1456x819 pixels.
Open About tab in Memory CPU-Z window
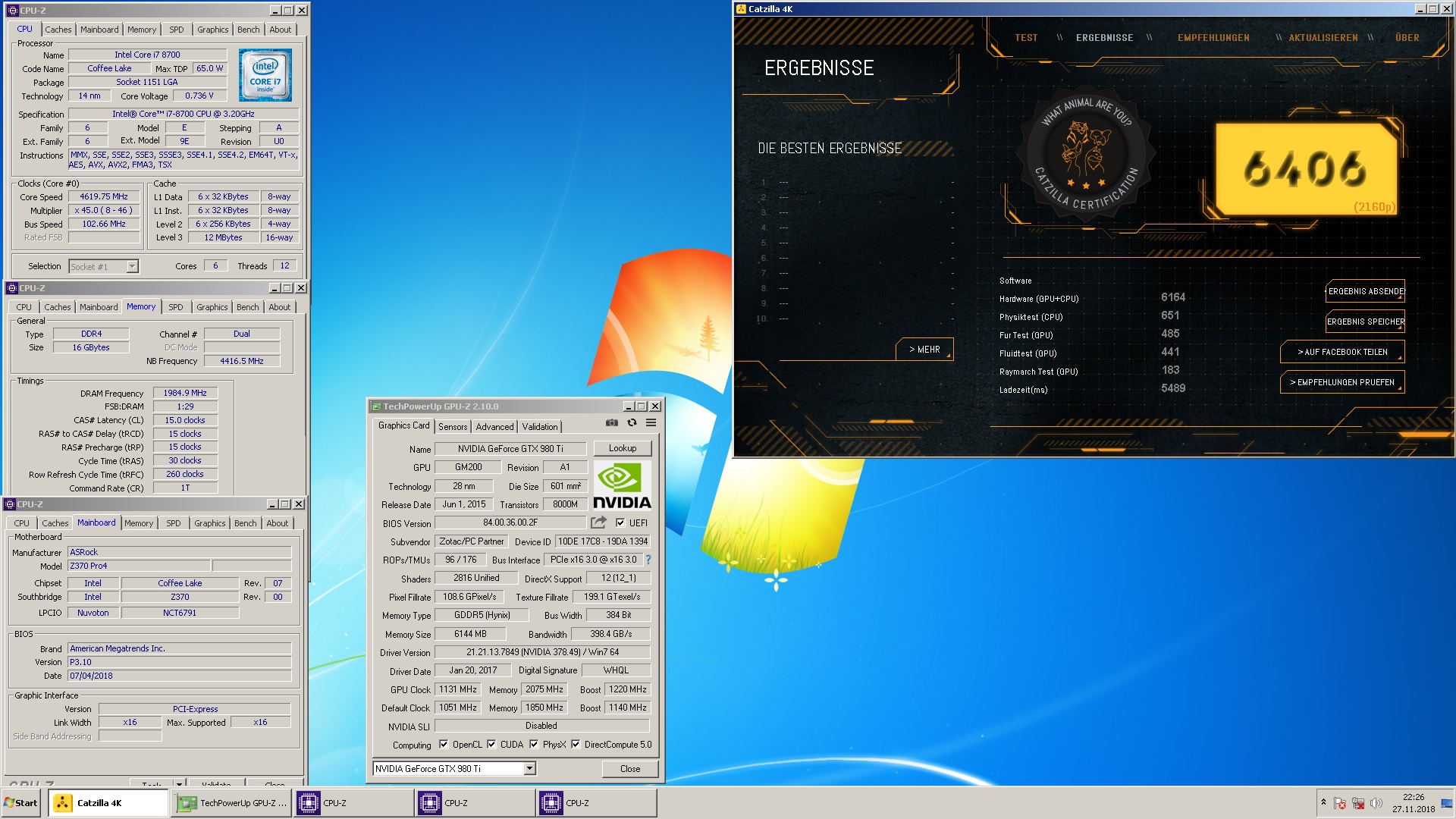pyautogui.click(x=279, y=307)
